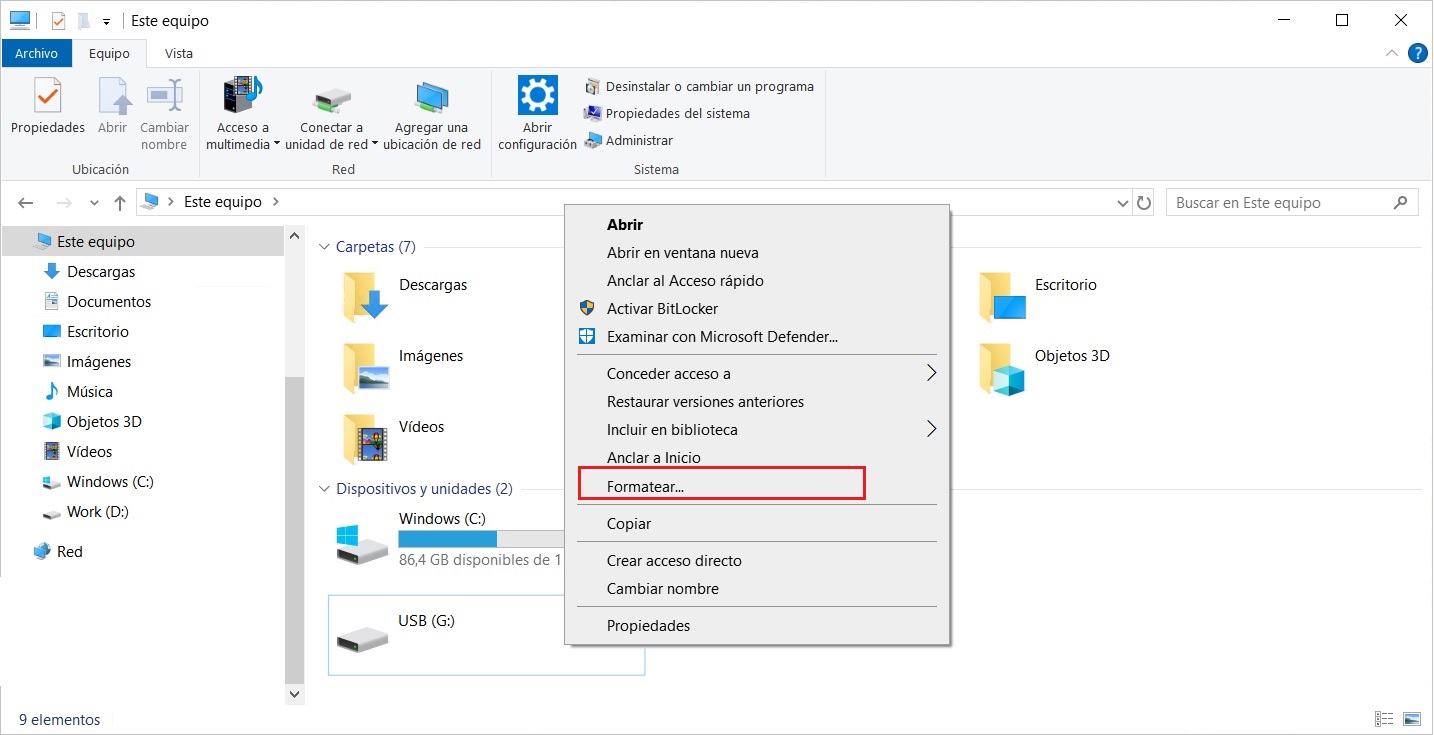Switch to large icons view in status bar
Screen dimensions: 1434x735
[1411, 719]
